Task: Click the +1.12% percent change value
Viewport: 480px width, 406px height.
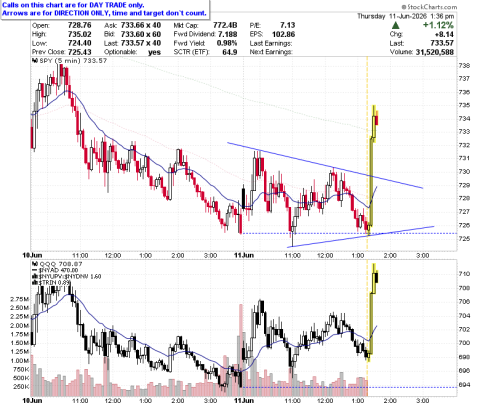Action: click(x=438, y=25)
